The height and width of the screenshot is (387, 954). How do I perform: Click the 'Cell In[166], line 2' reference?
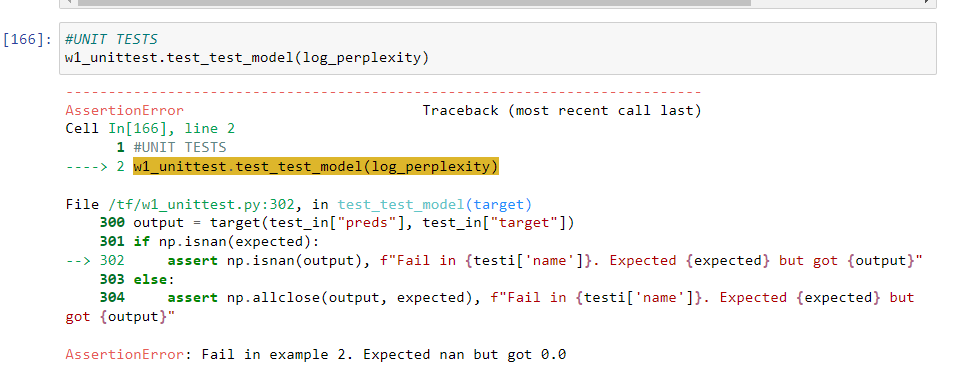pos(150,129)
